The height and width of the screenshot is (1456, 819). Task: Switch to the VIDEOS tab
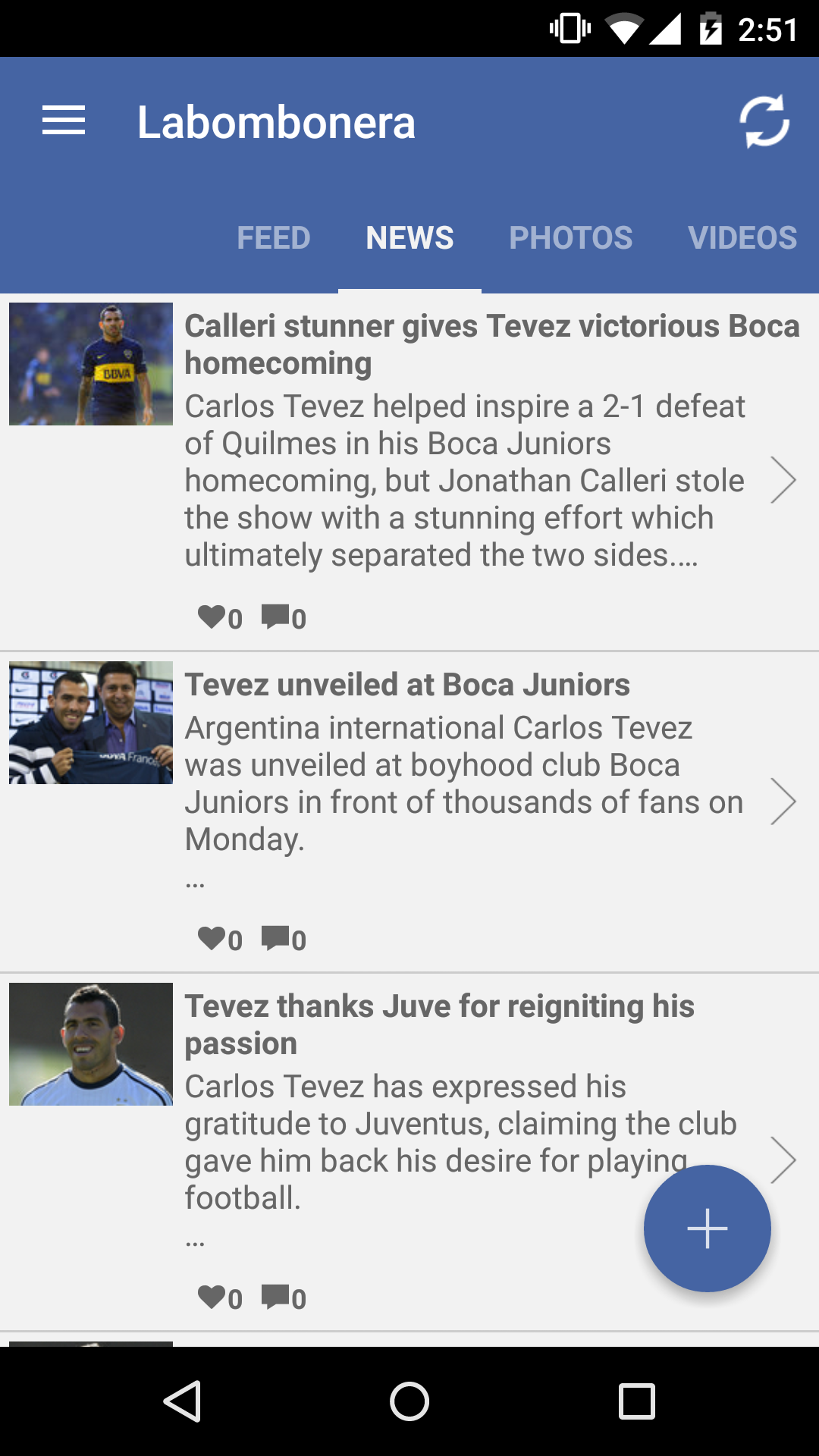tap(742, 238)
